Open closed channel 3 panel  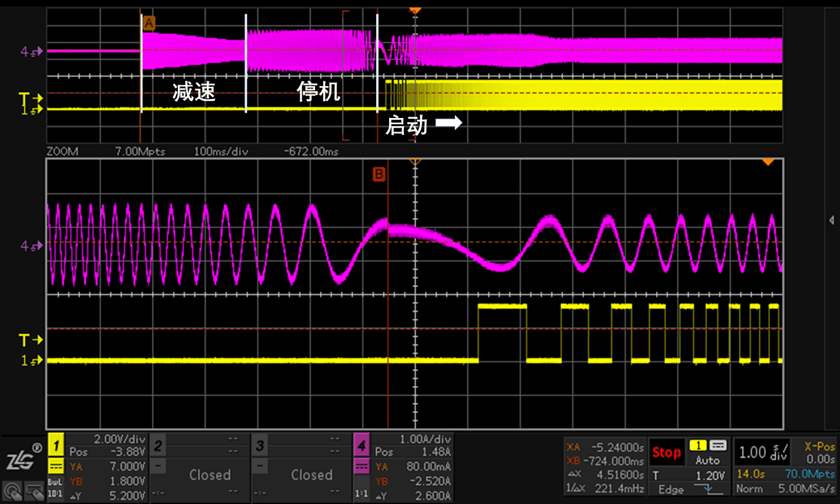(311, 474)
